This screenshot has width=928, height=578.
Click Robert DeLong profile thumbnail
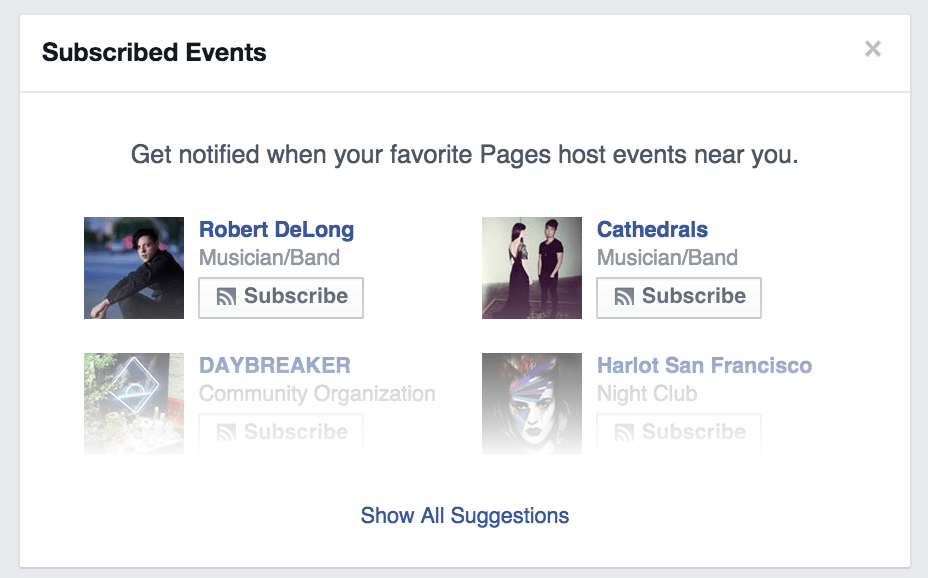(x=134, y=268)
